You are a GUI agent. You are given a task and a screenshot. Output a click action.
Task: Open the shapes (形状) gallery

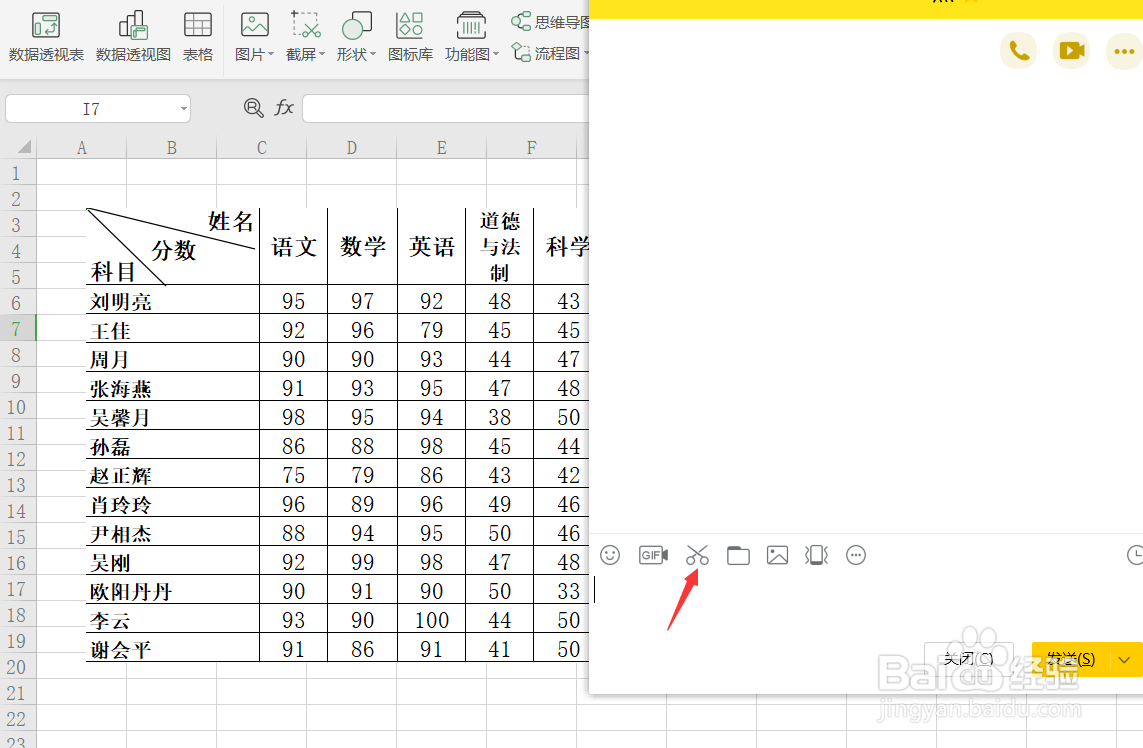click(x=356, y=36)
